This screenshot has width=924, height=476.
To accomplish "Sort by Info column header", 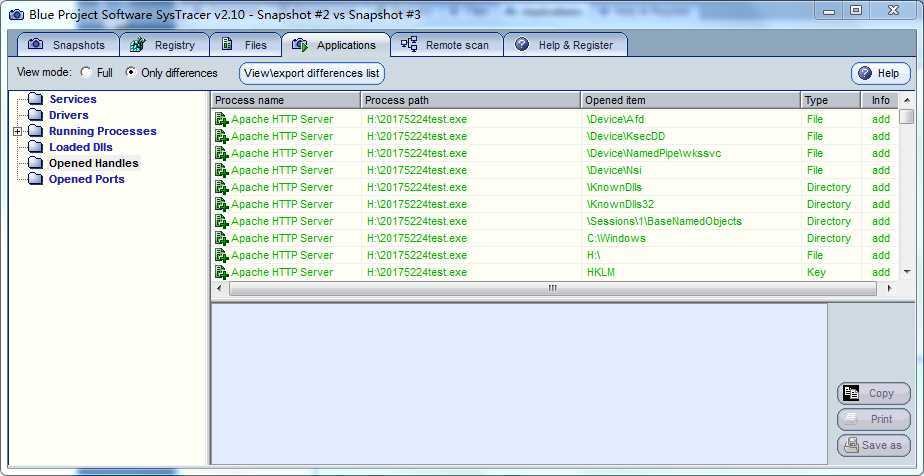I will [x=880, y=100].
